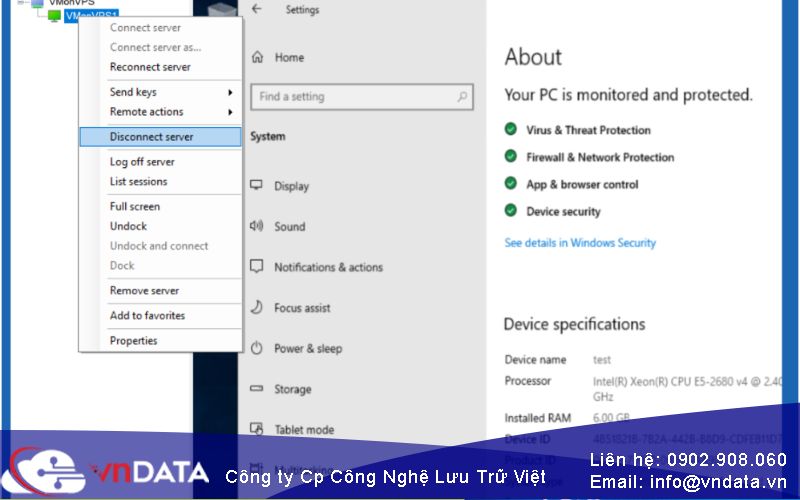800x500 pixels.
Task: Click App & browser control green check
Action: click(511, 183)
